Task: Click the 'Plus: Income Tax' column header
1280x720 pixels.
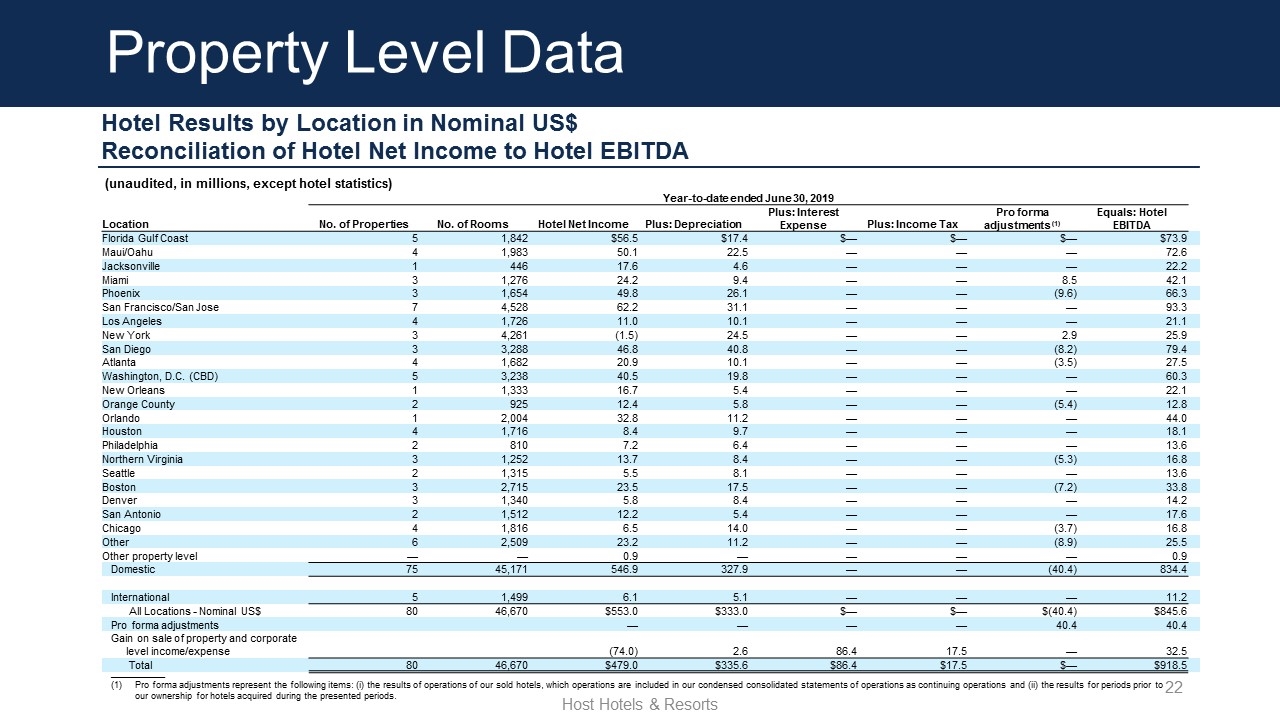Action: coord(913,224)
